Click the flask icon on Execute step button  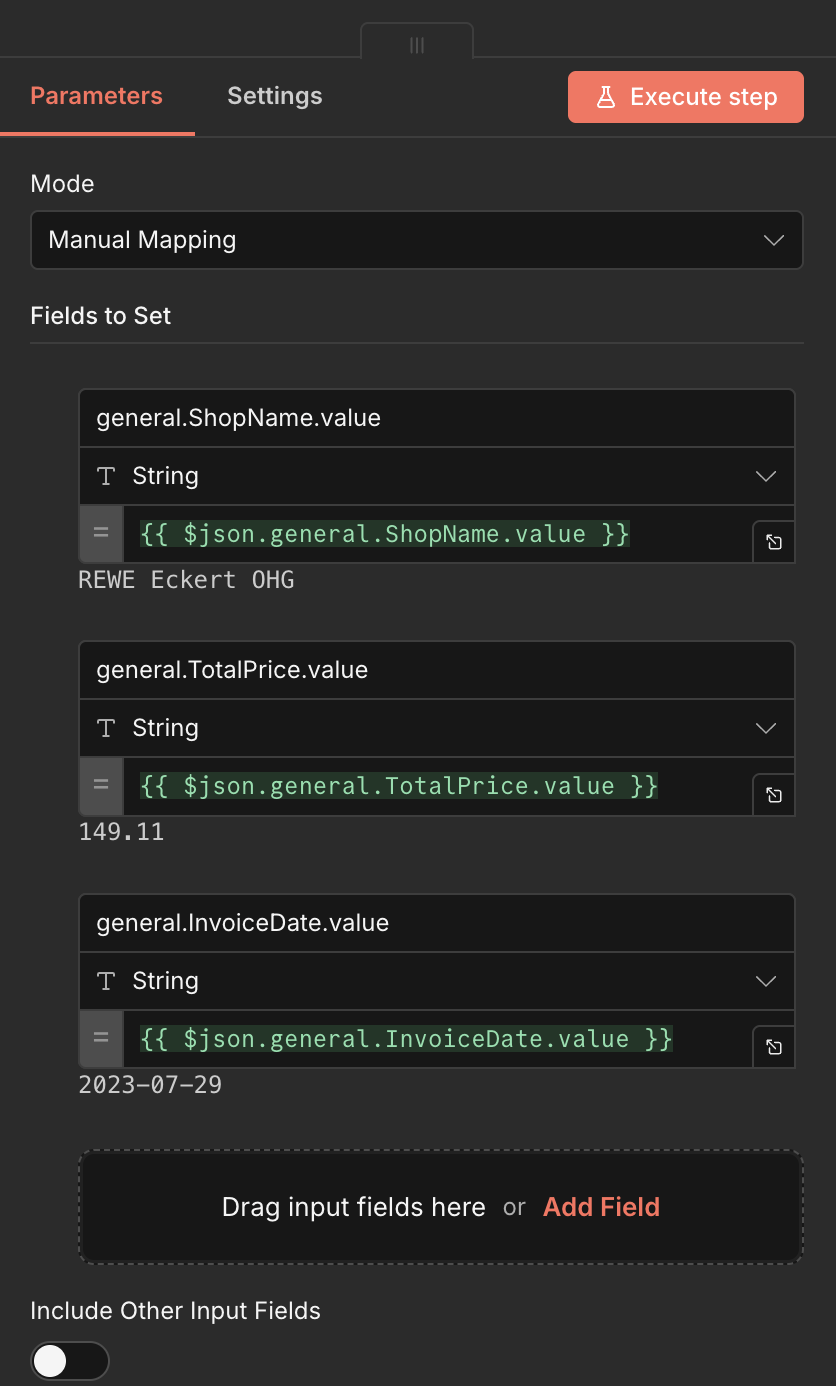(x=605, y=96)
